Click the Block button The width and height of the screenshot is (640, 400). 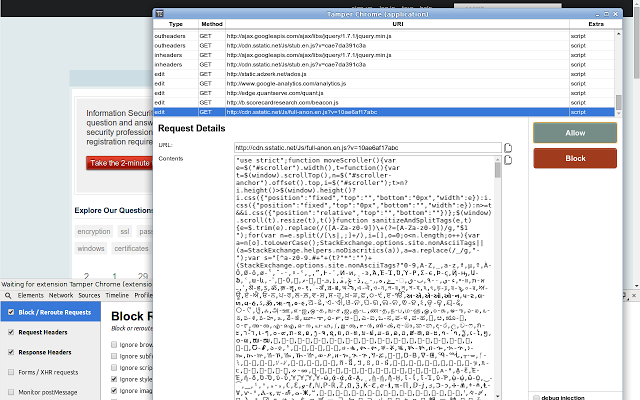pyautogui.click(x=575, y=158)
